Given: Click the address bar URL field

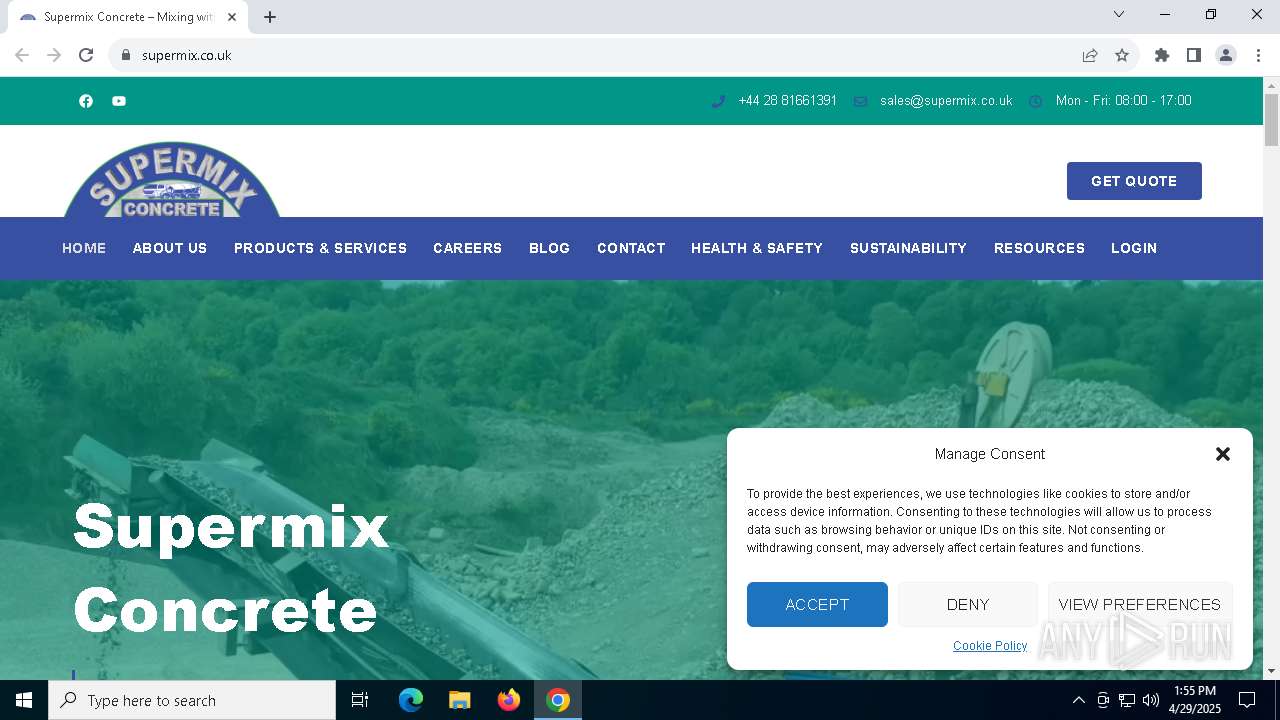Looking at the screenshot, I should pos(600,55).
